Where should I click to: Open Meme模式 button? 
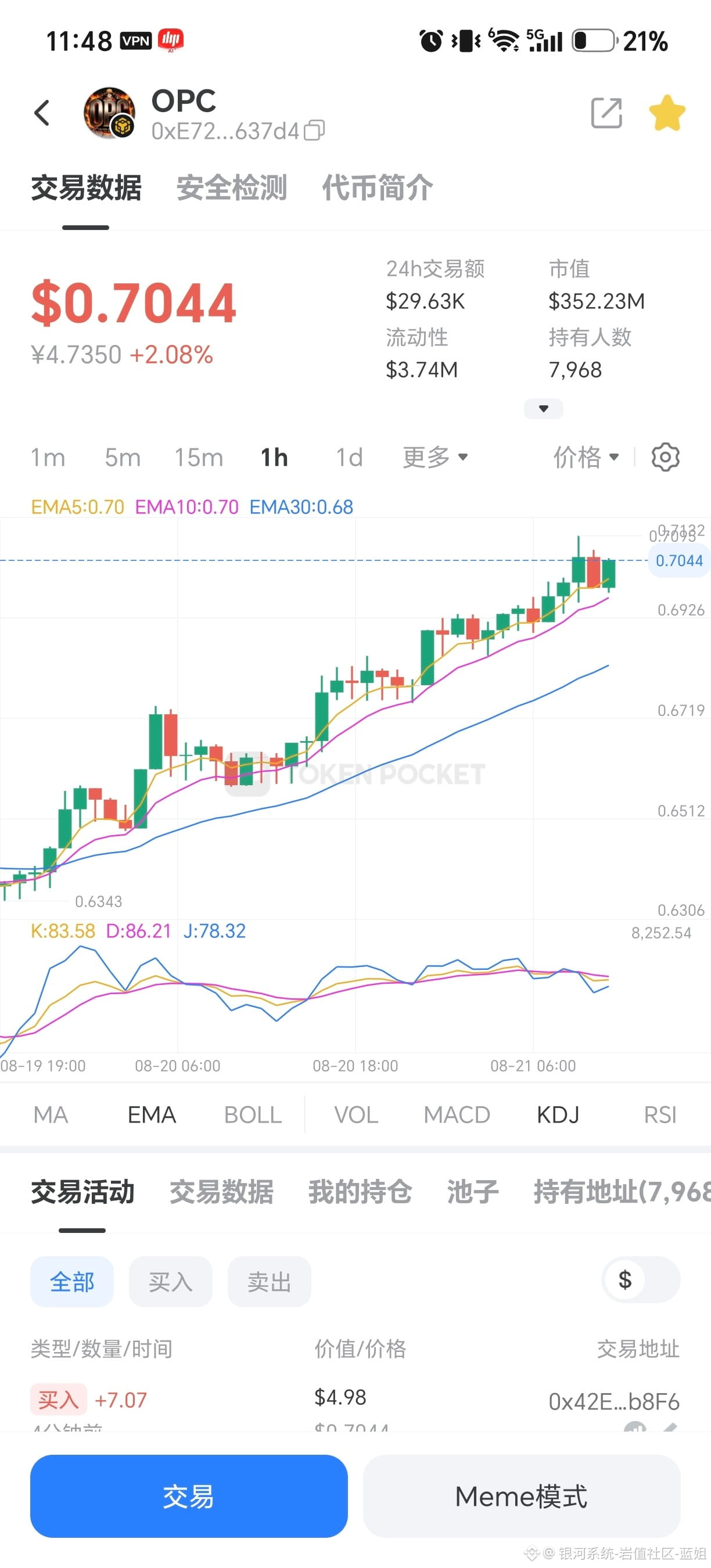click(x=522, y=1496)
